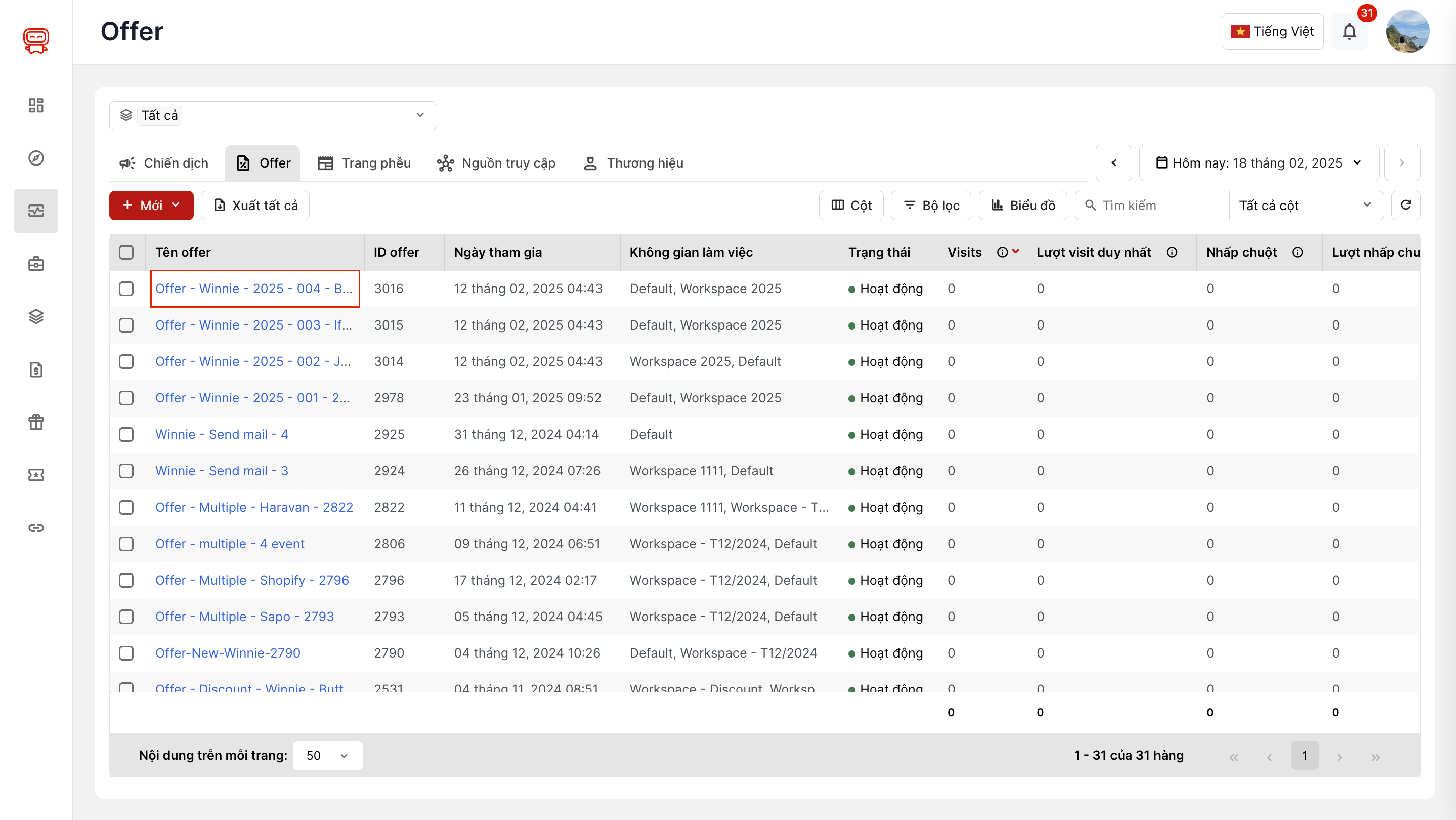
Task: Click the gift icon in sidebar
Action: [x=36, y=422]
